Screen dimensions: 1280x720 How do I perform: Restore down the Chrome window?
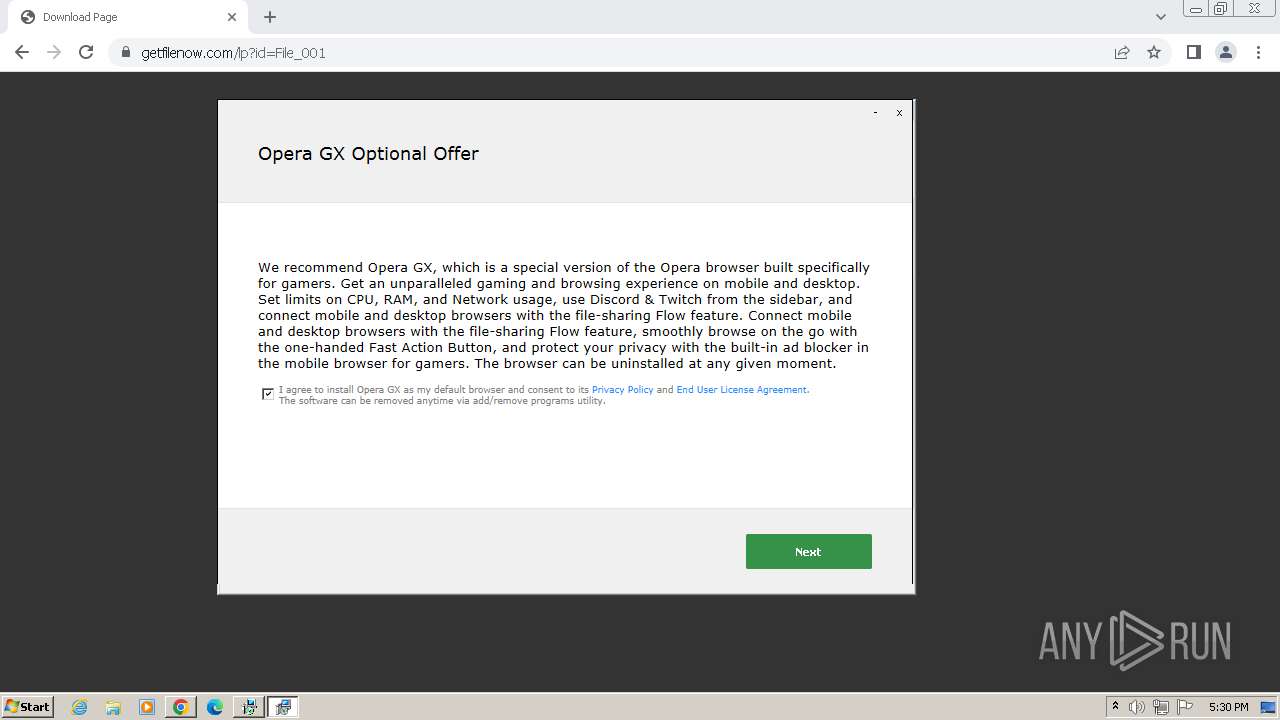click(1221, 9)
